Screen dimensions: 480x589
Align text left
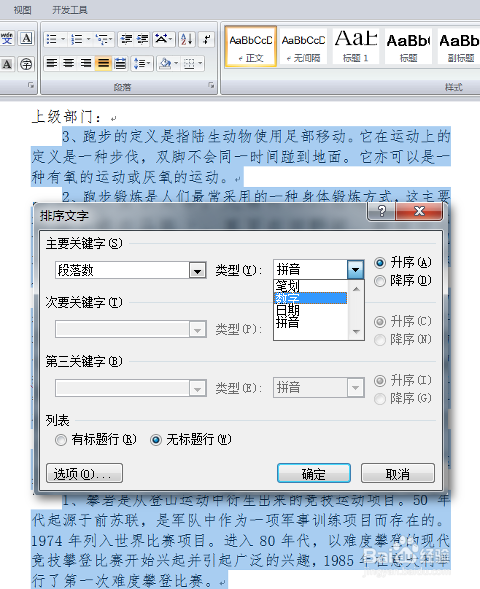tap(52, 63)
